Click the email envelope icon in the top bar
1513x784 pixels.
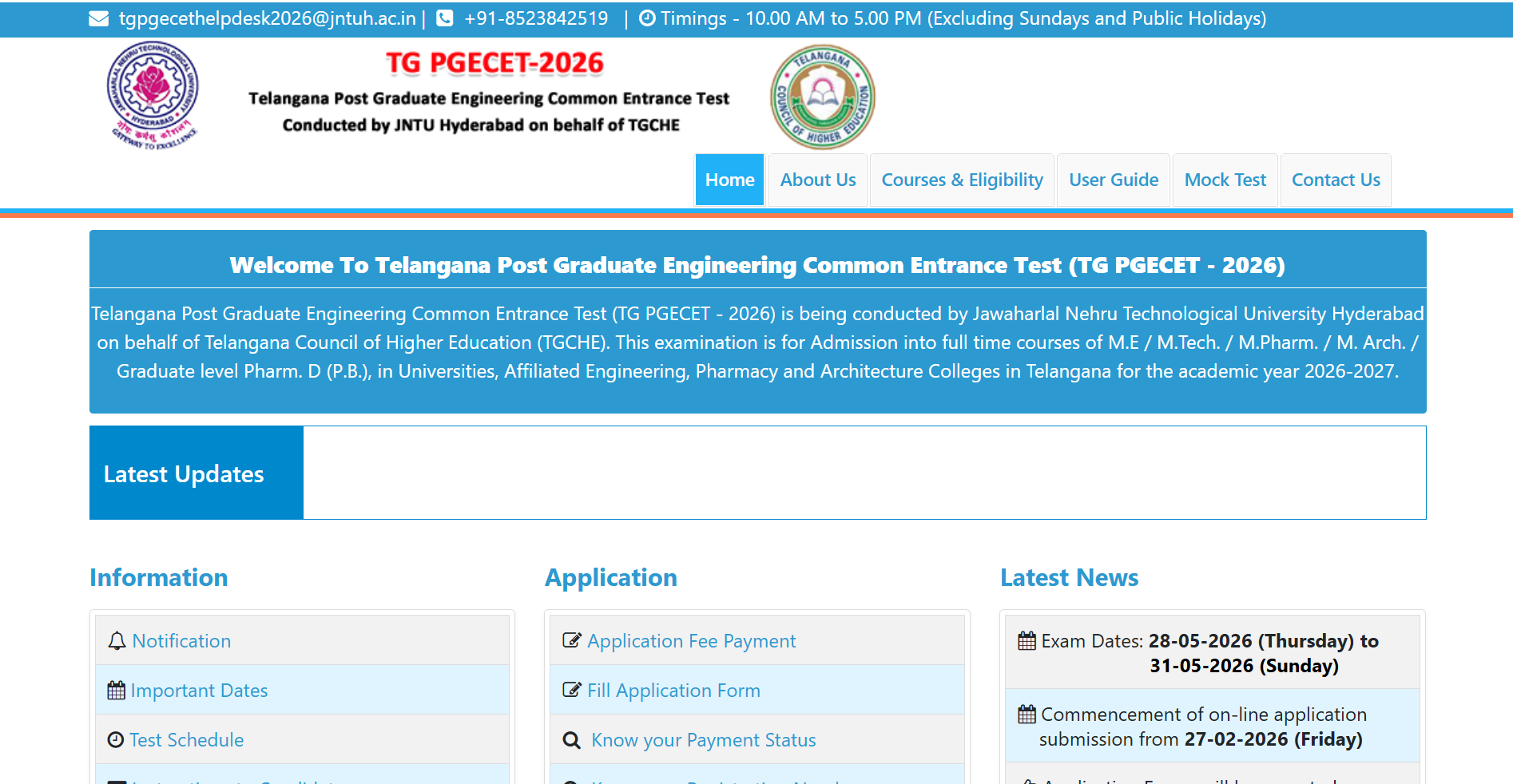pos(98,18)
